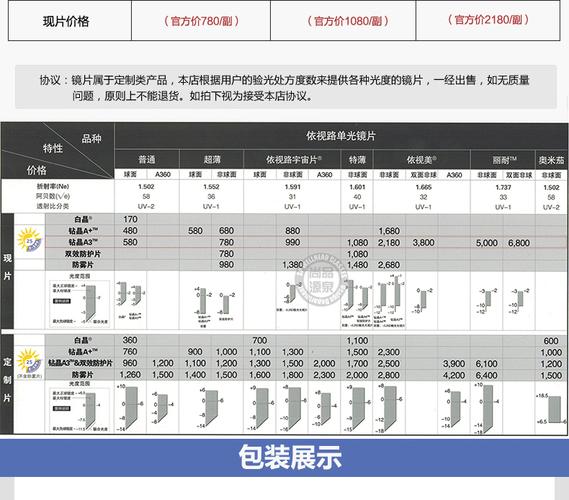Click the 1,260 price cell
569x500 pixels.
click(130, 375)
